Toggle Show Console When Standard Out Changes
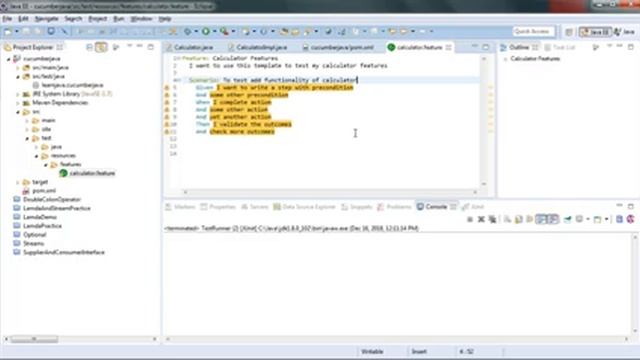The image size is (640, 360). tap(541, 220)
